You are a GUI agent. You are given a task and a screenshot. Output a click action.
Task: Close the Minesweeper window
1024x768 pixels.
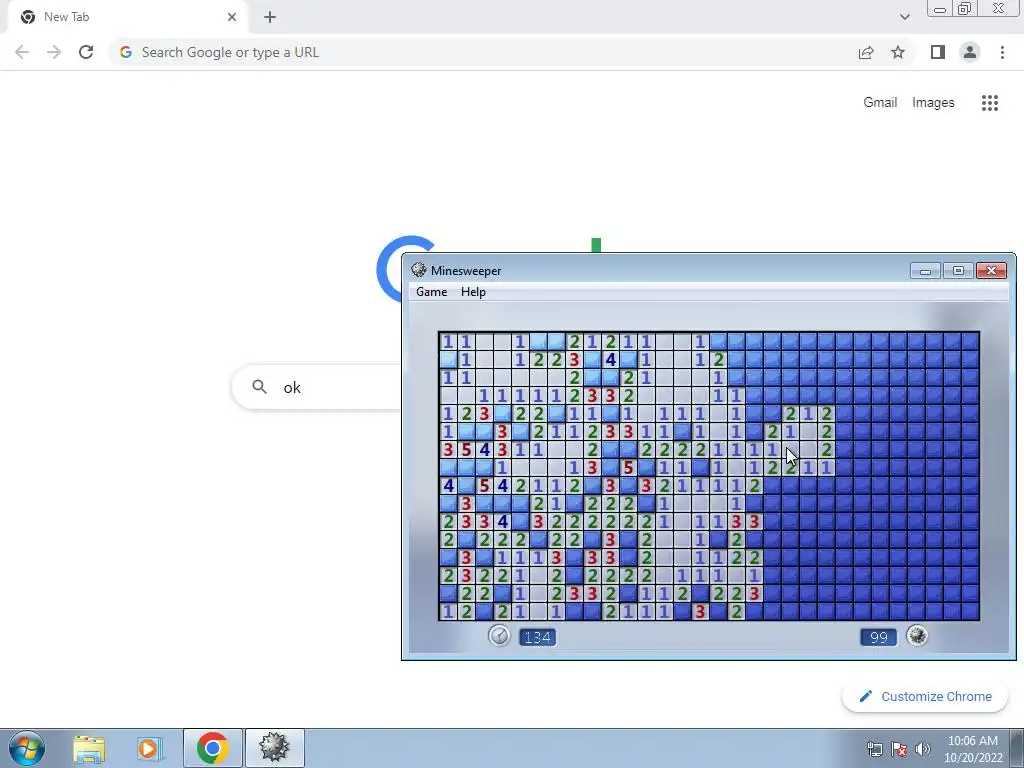click(991, 271)
